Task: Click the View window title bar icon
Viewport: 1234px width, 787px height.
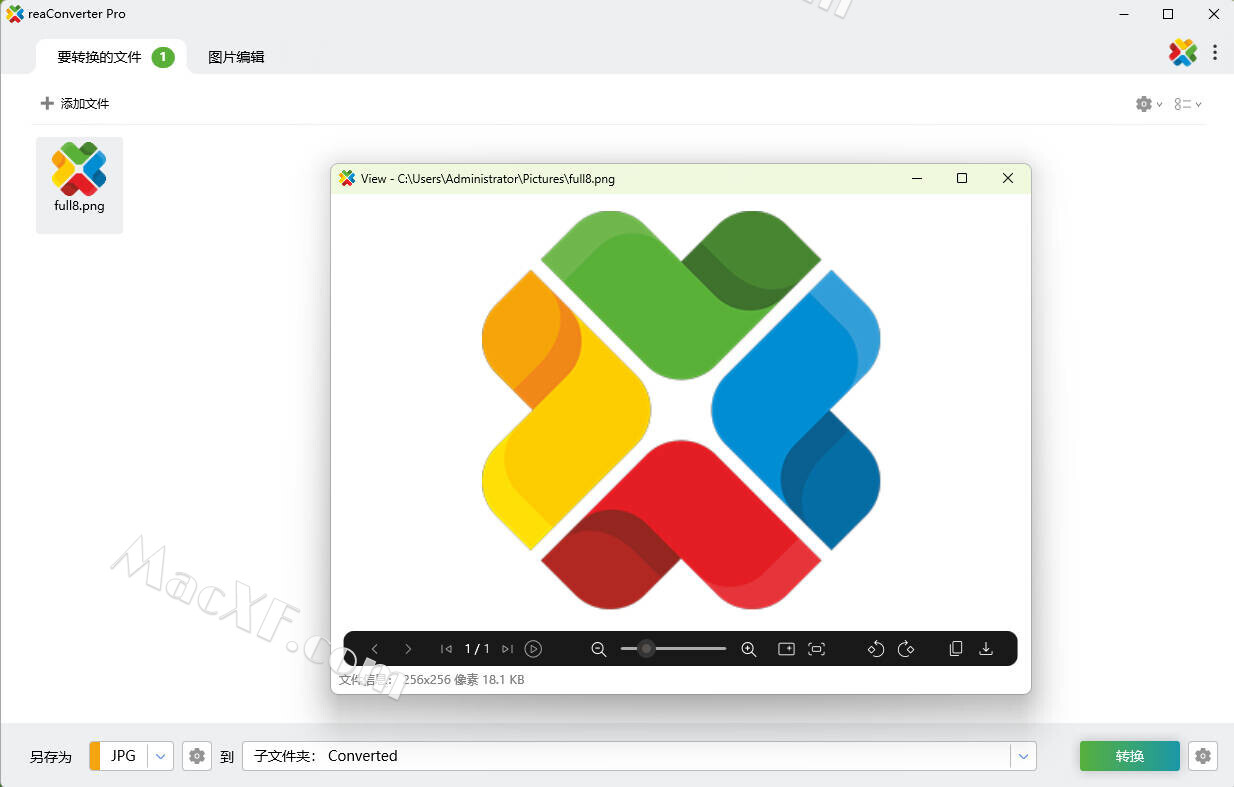Action: [347, 178]
